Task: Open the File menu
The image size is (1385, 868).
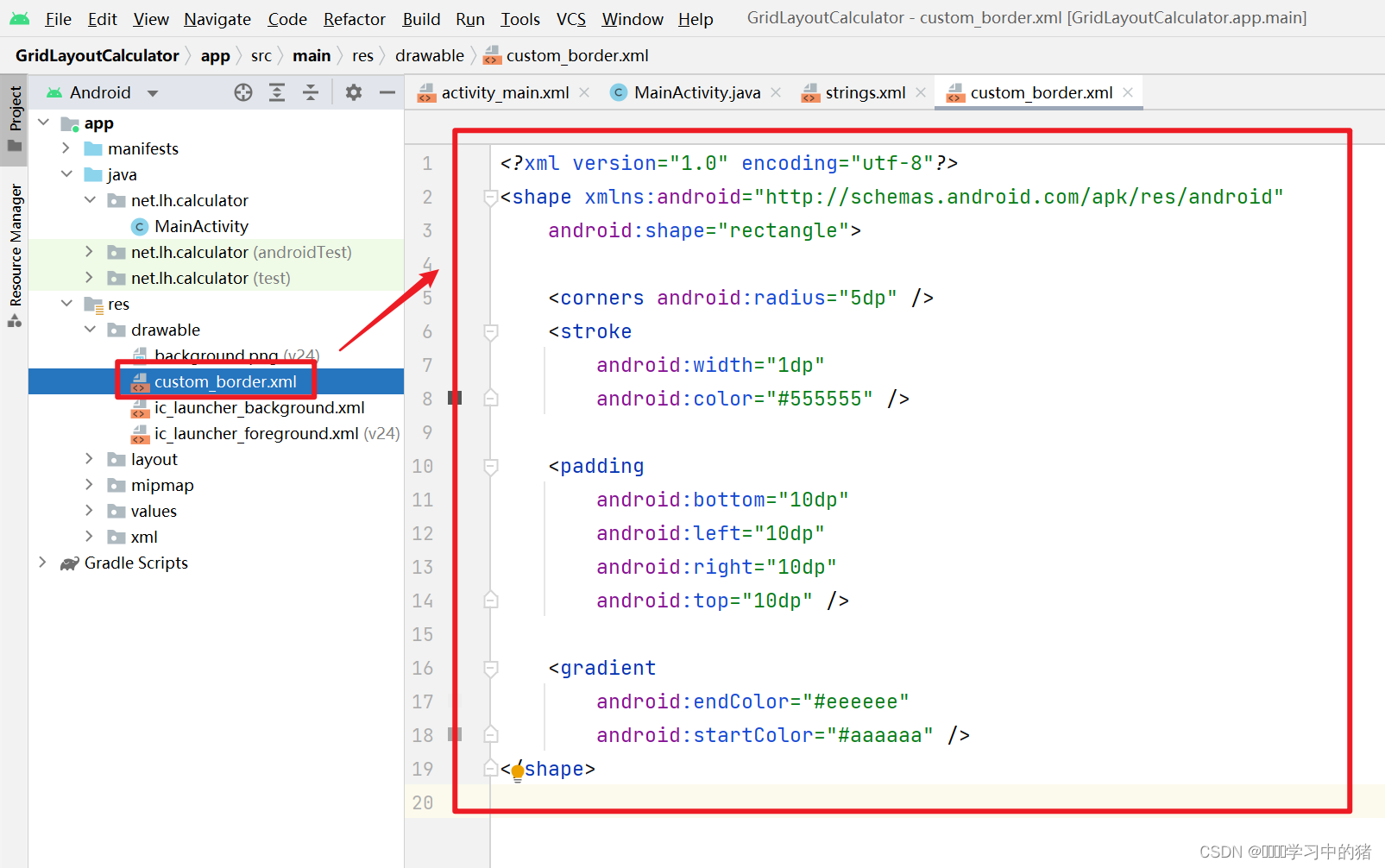Action: click(58, 19)
